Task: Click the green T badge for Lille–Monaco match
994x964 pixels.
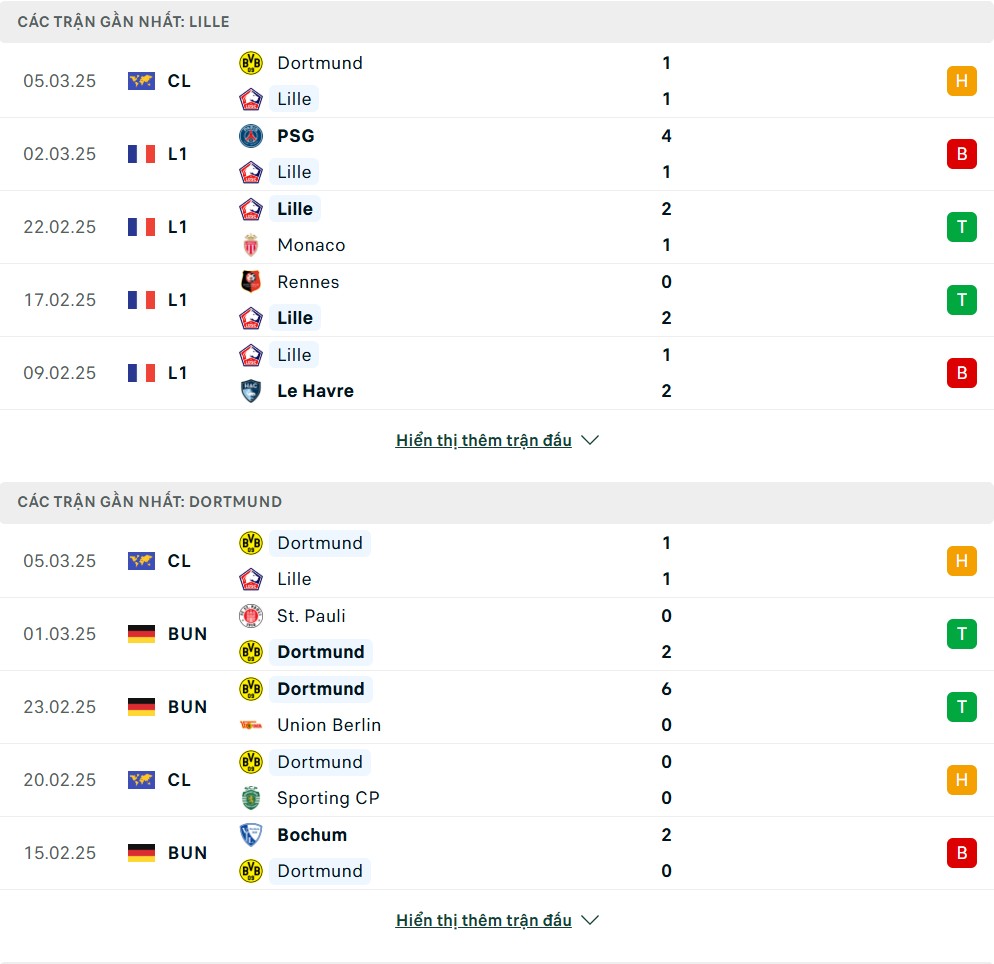Action: point(962,226)
